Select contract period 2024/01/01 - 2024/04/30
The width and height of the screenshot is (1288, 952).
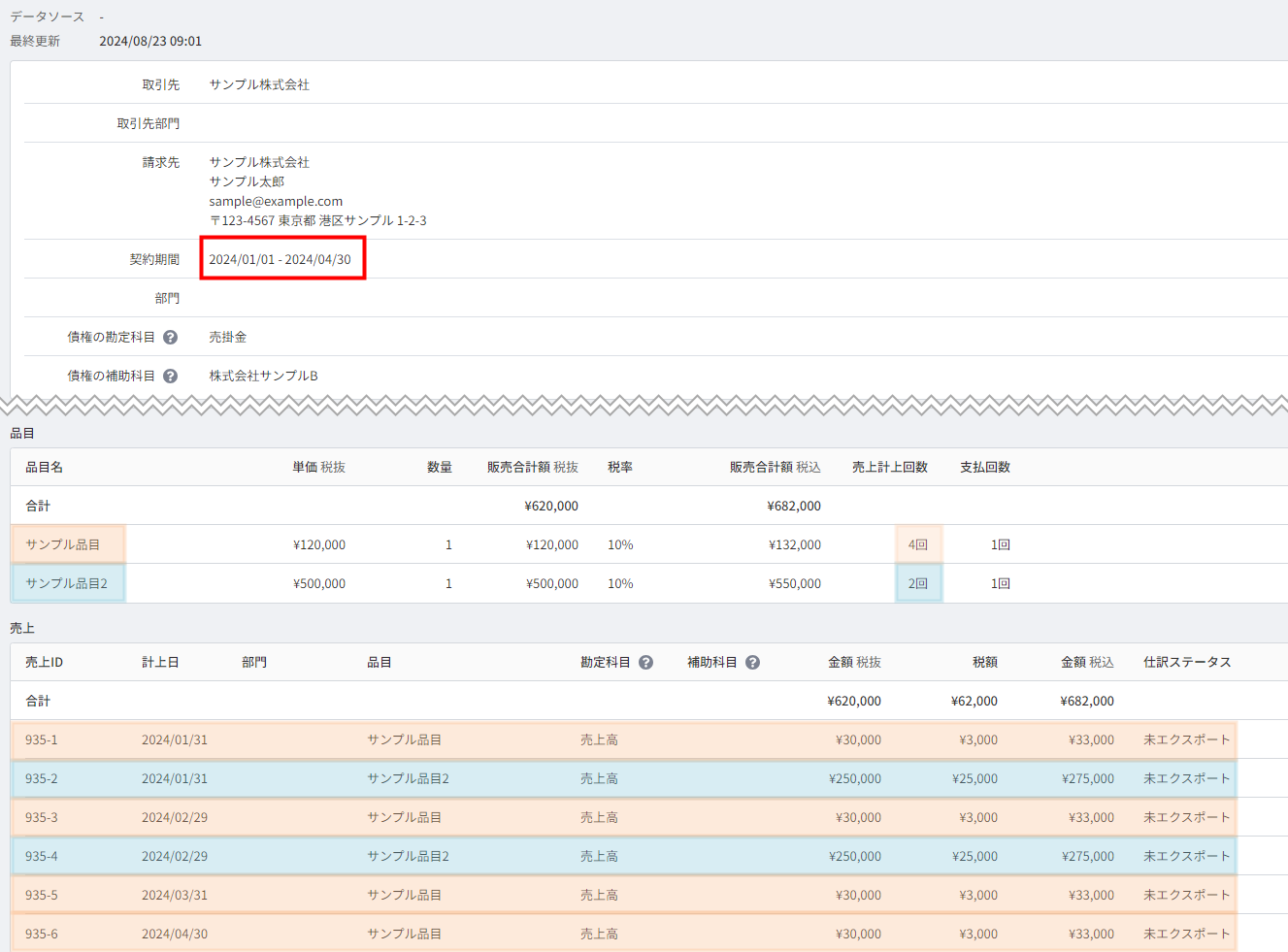click(280, 259)
